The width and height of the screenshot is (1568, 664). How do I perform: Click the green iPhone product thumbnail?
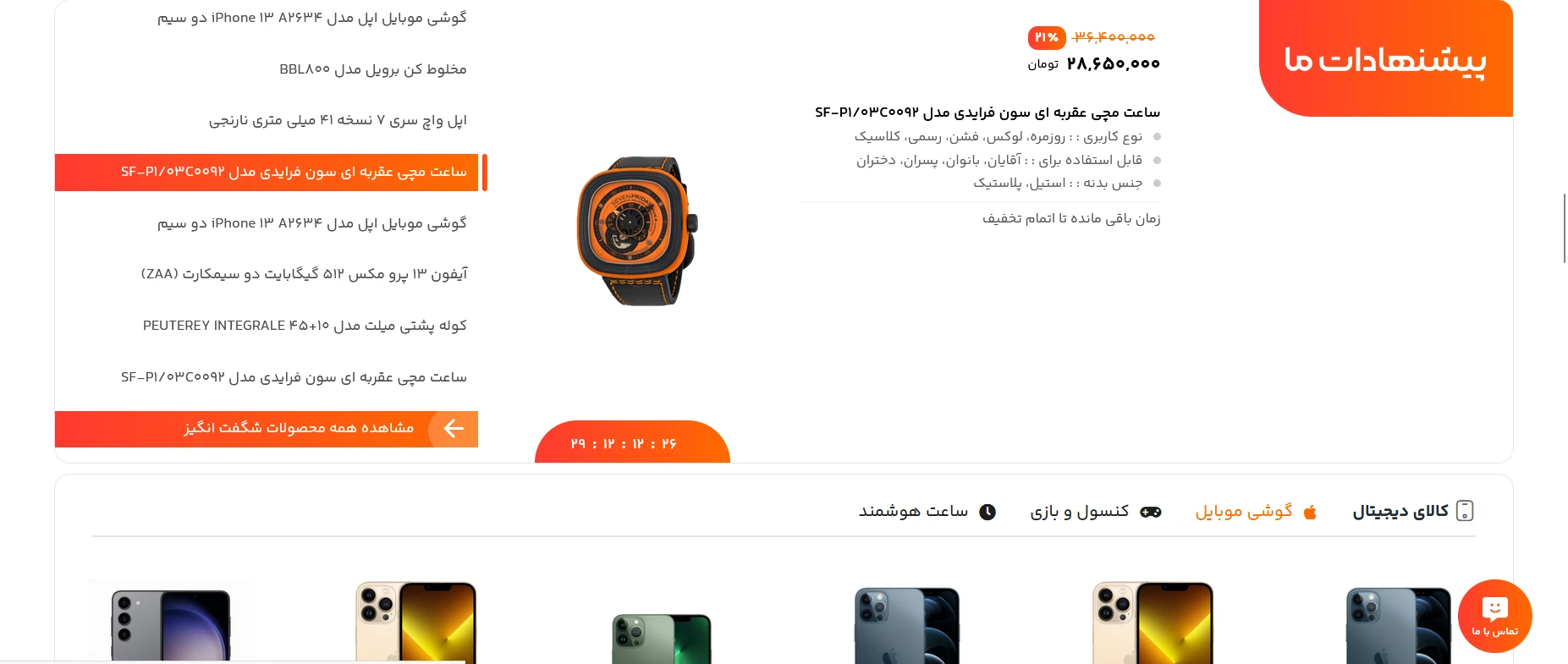[661, 639]
